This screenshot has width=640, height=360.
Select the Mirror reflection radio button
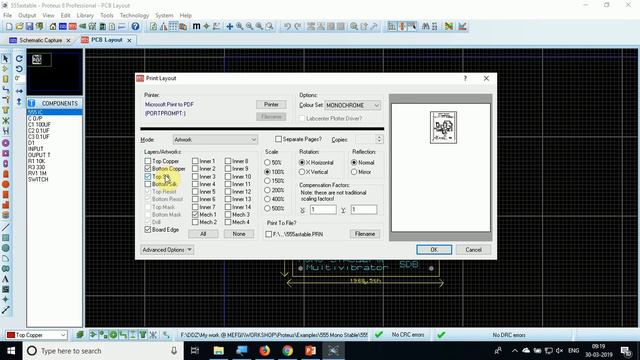tap(354, 172)
